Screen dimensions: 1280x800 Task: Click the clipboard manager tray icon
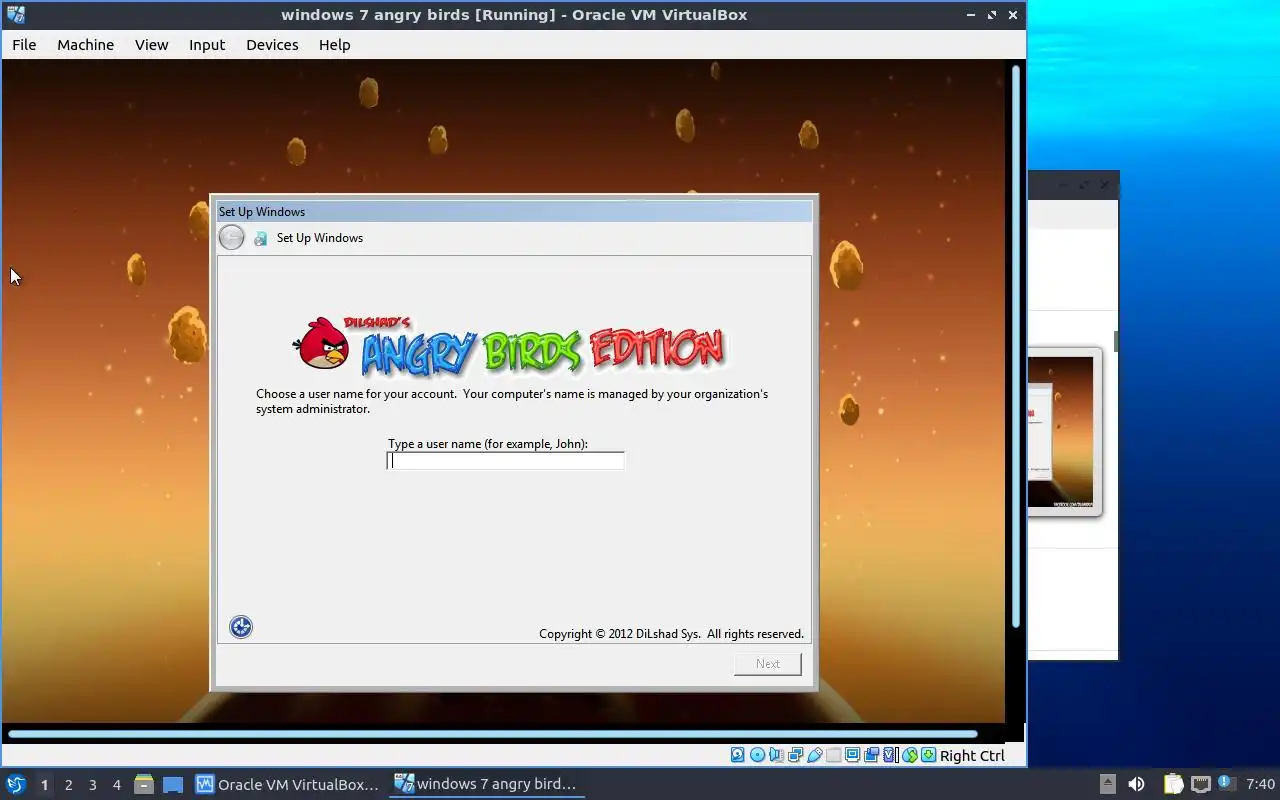point(1173,784)
